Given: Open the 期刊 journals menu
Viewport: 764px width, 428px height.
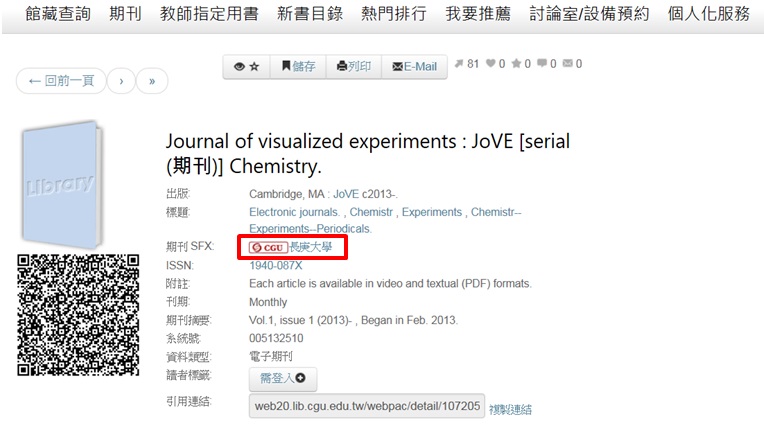Looking at the screenshot, I should click(x=125, y=14).
